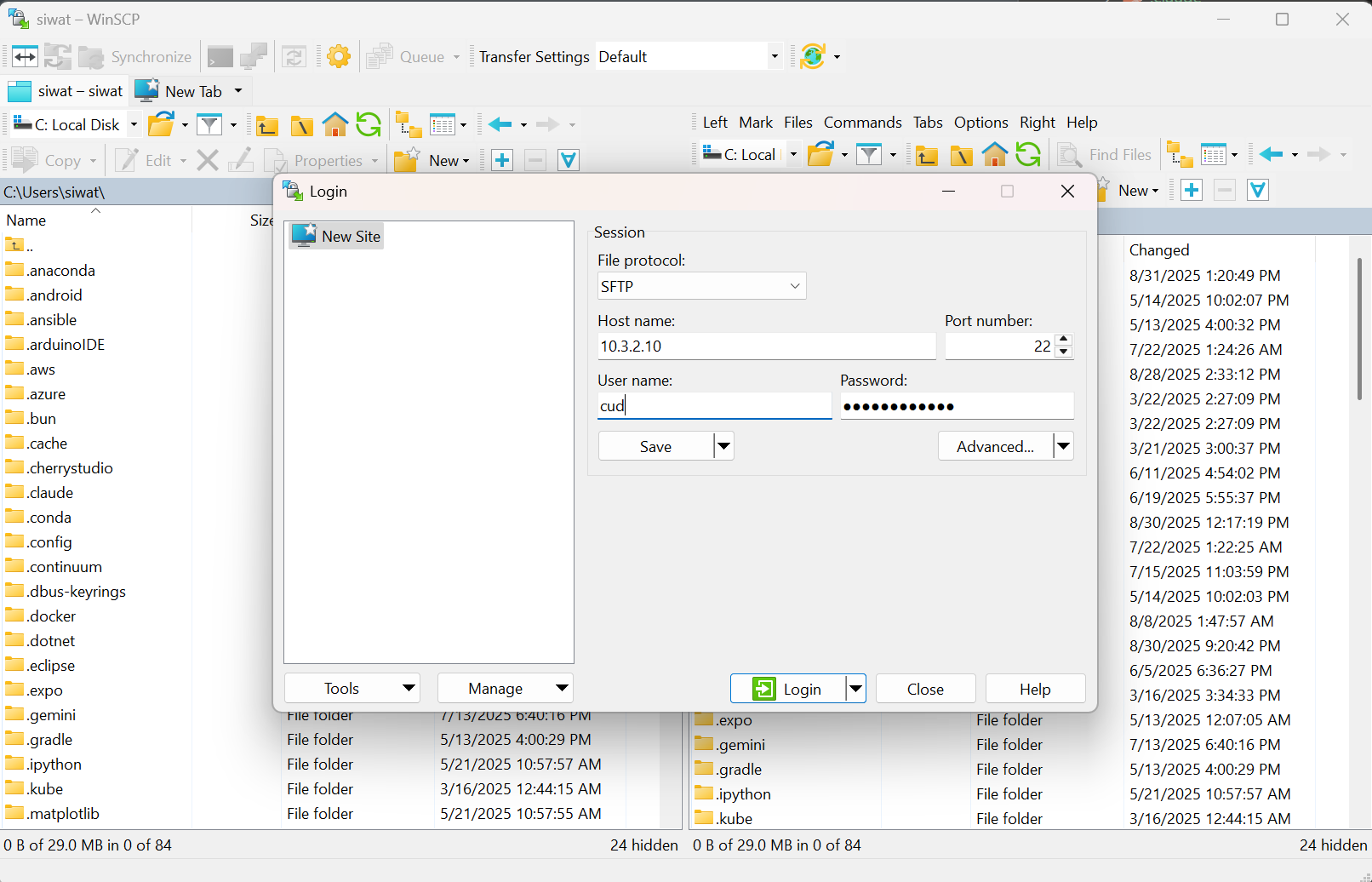Open the Synchronize toolbar button
The width and height of the screenshot is (1372, 882).
pyautogui.click(x=135, y=57)
